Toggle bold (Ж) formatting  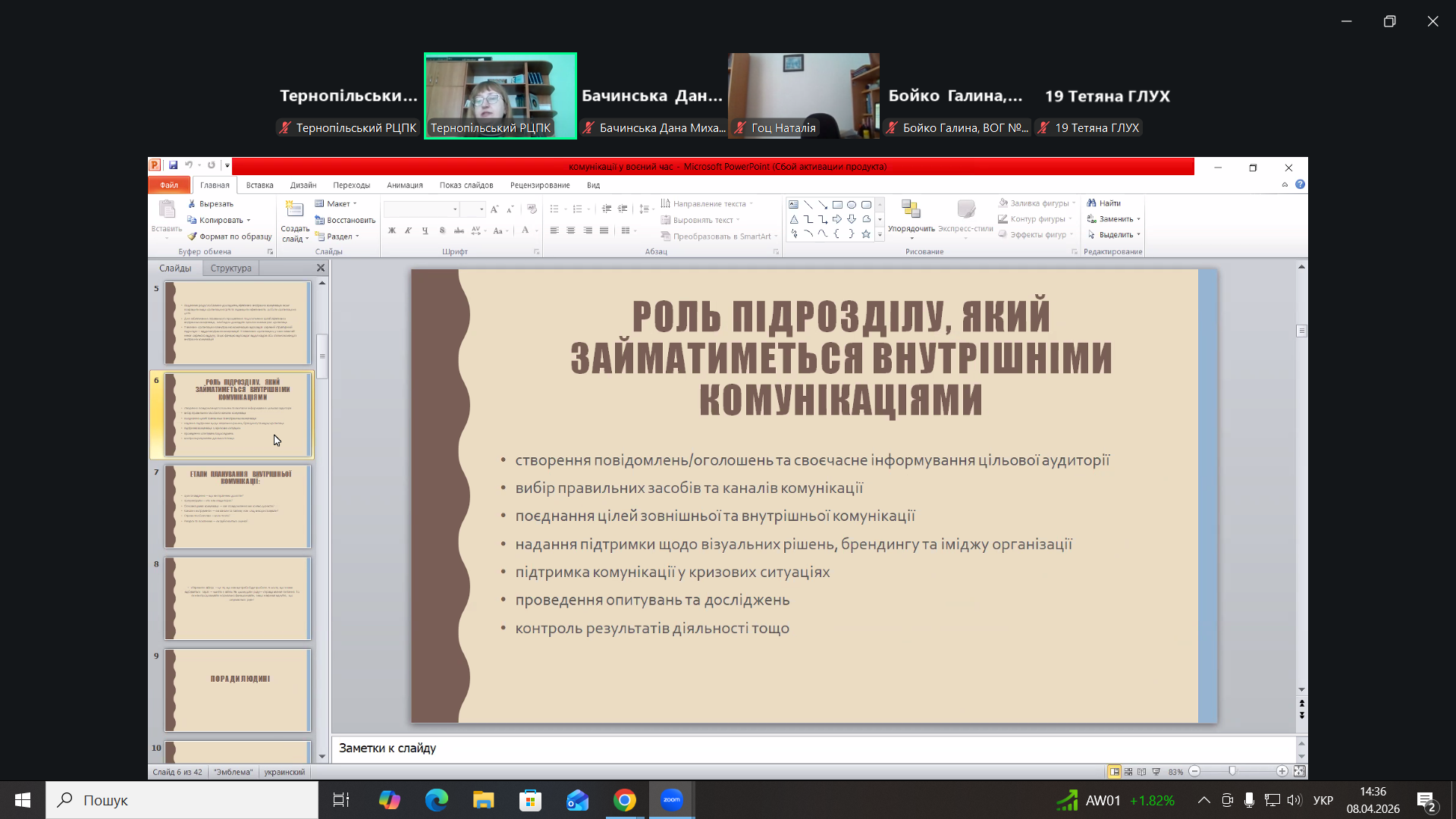coord(392,231)
